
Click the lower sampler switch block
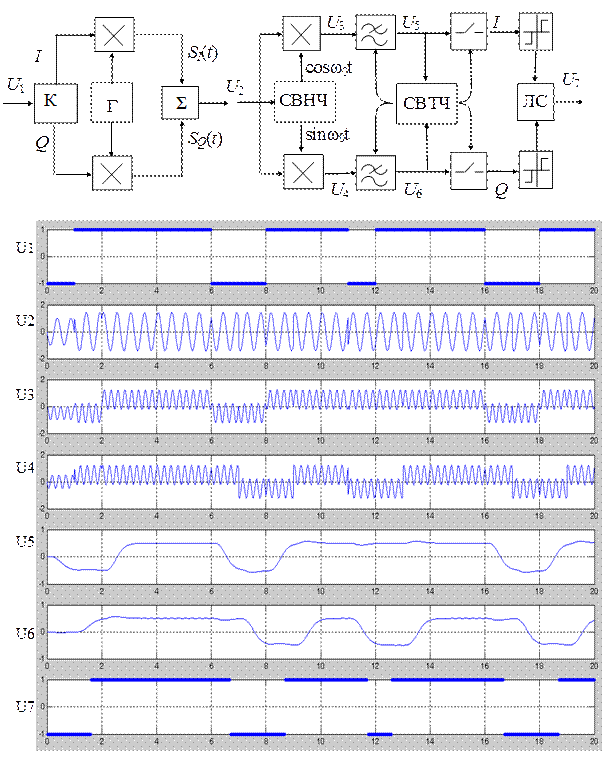(468, 171)
